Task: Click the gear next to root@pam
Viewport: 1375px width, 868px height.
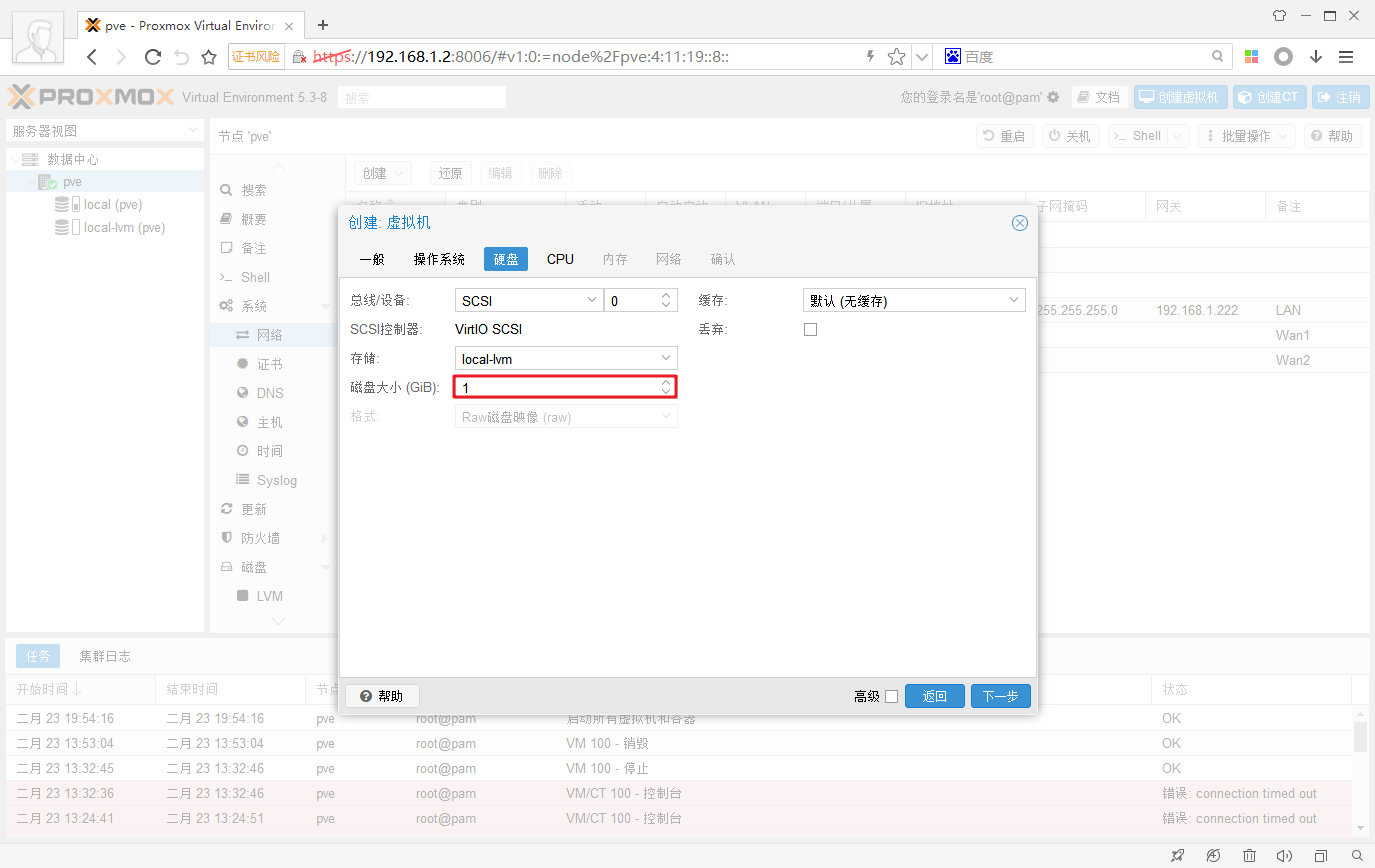Action: [1053, 97]
